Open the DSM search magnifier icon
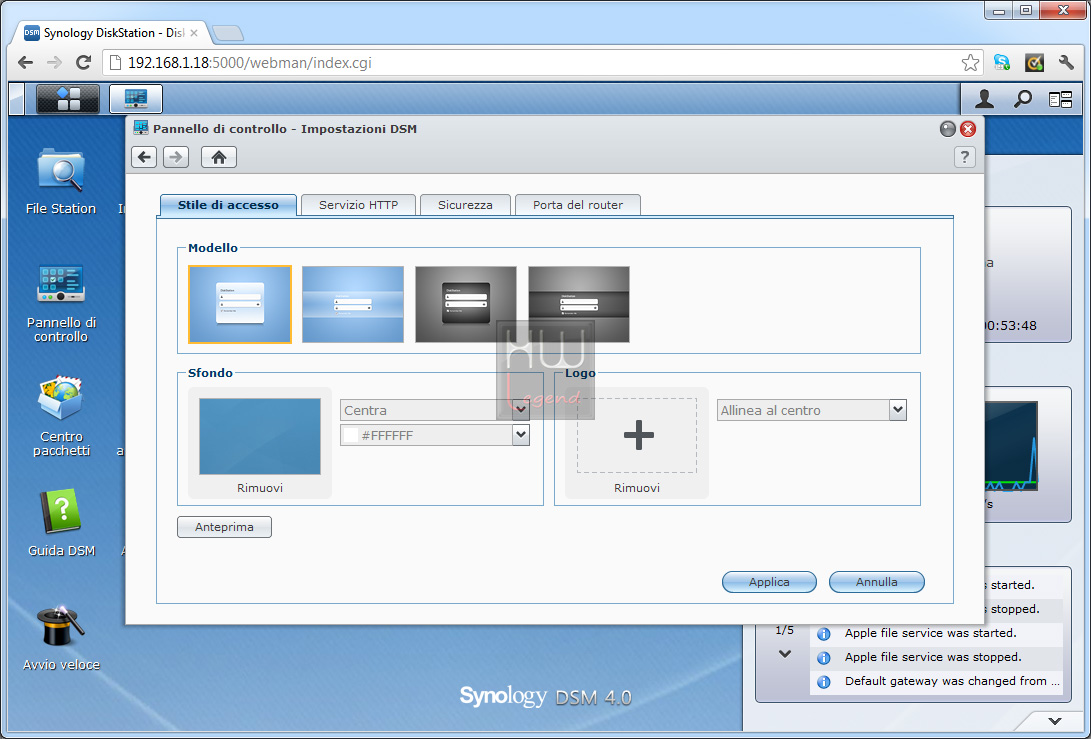This screenshot has width=1091, height=739. (x=1022, y=99)
